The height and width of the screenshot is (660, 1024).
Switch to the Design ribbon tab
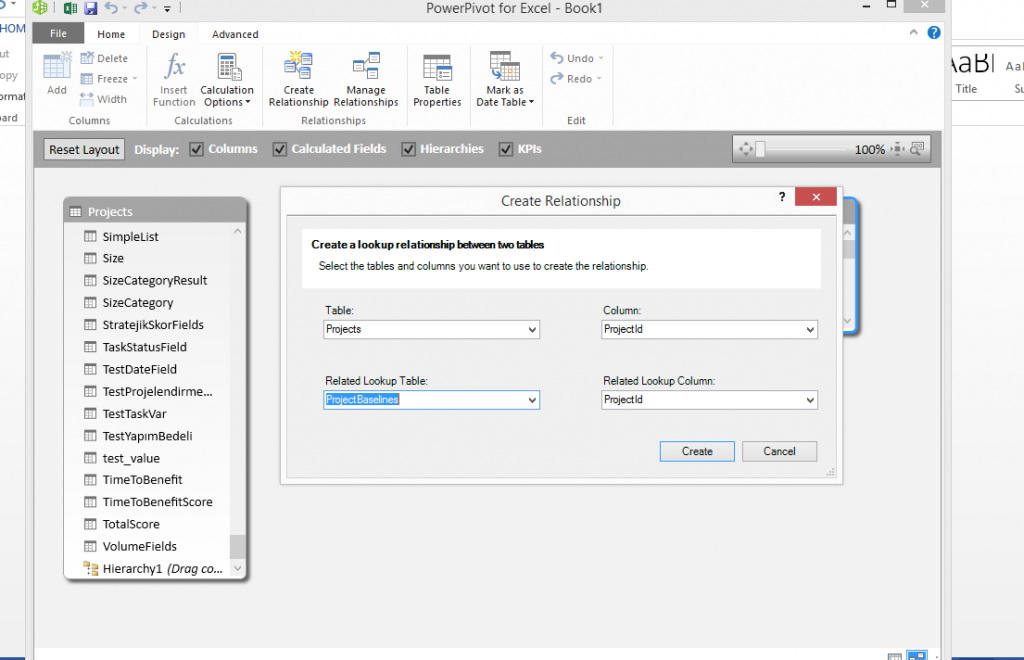click(x=168, y=34)
